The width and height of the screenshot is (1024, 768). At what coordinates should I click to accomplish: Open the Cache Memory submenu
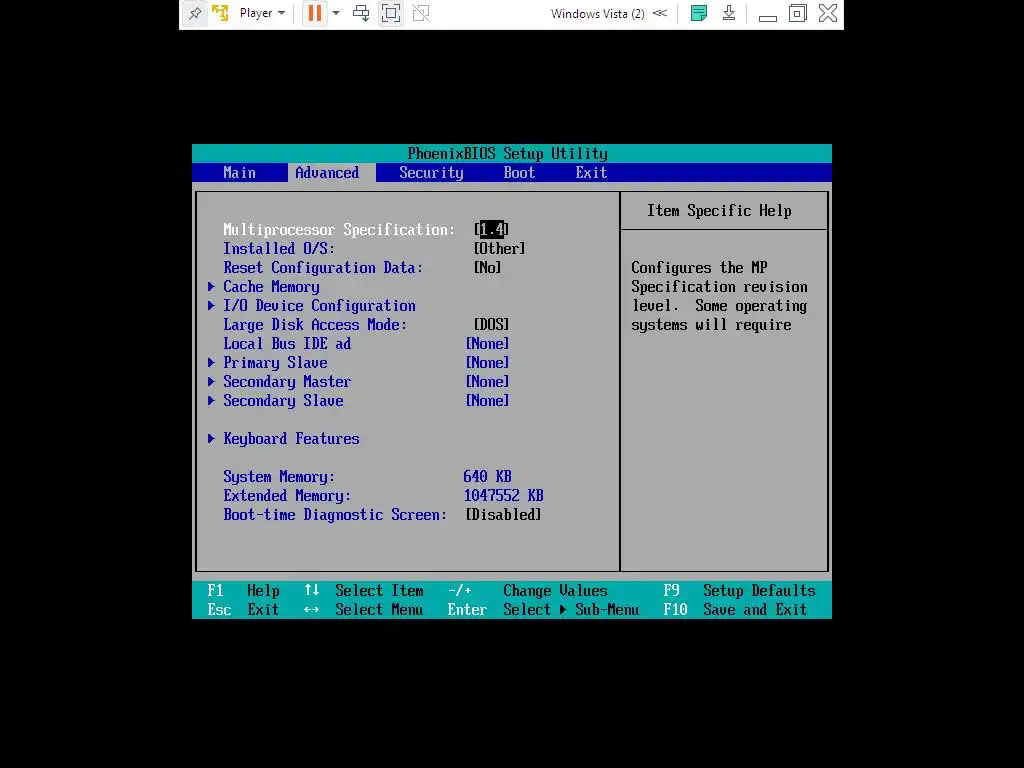(x=271, y=286)
